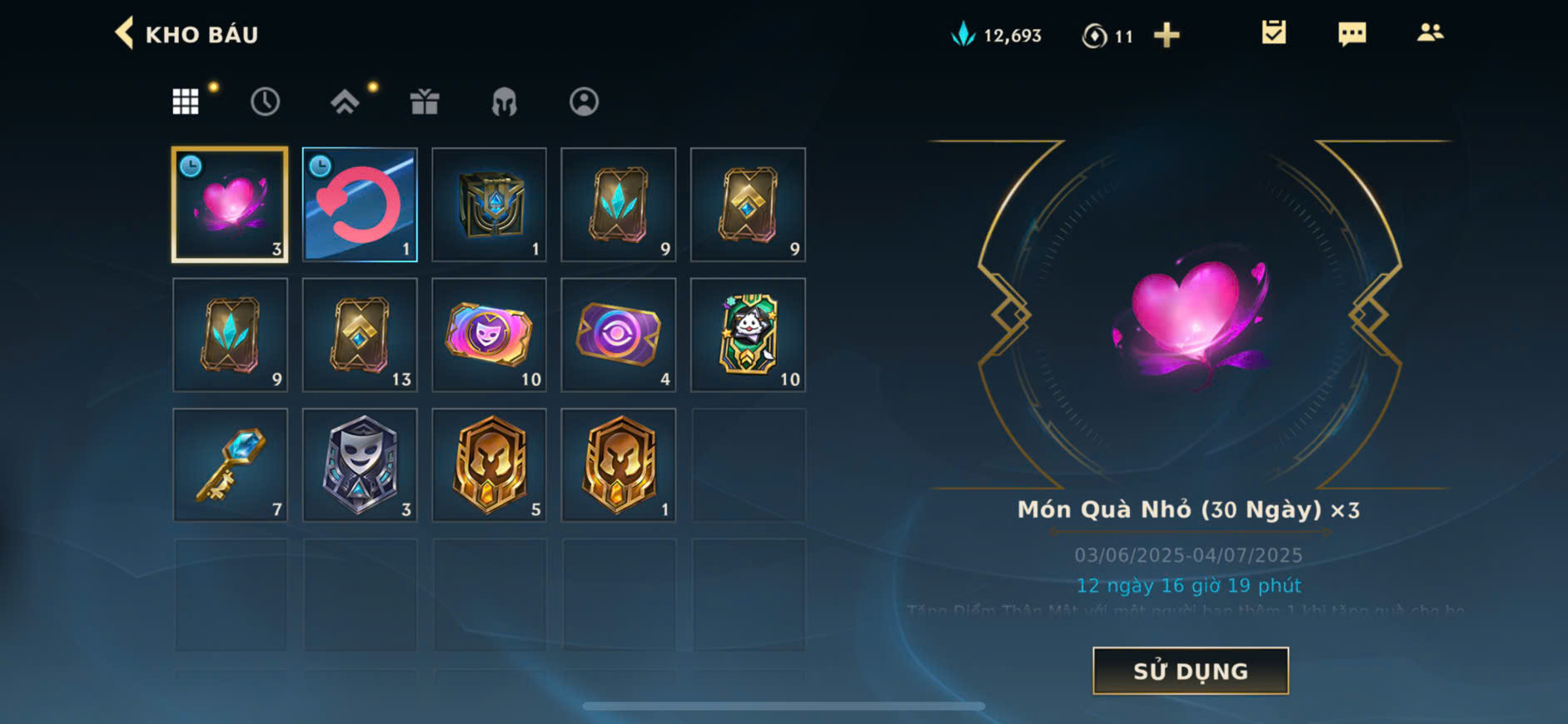Select the poro card with count 10
Viewport: 1568px width, 724px height.
748,335
